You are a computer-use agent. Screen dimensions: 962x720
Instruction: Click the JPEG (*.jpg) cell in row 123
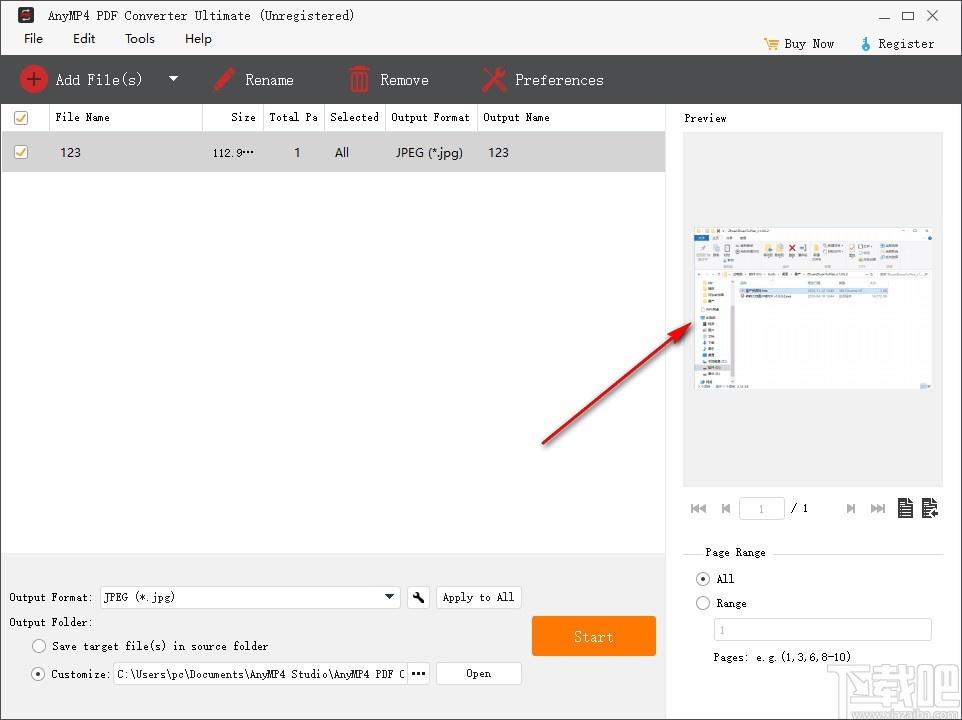pos(429,153)
